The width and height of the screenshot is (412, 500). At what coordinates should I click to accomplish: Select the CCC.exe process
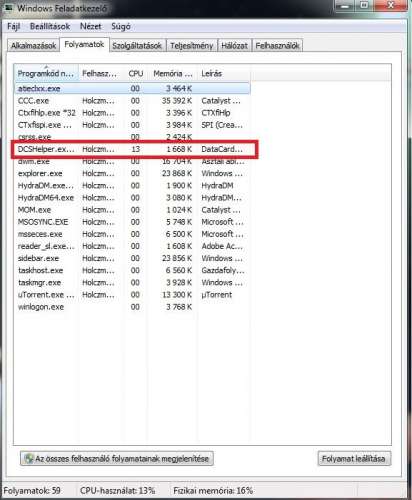coord(132,101)
